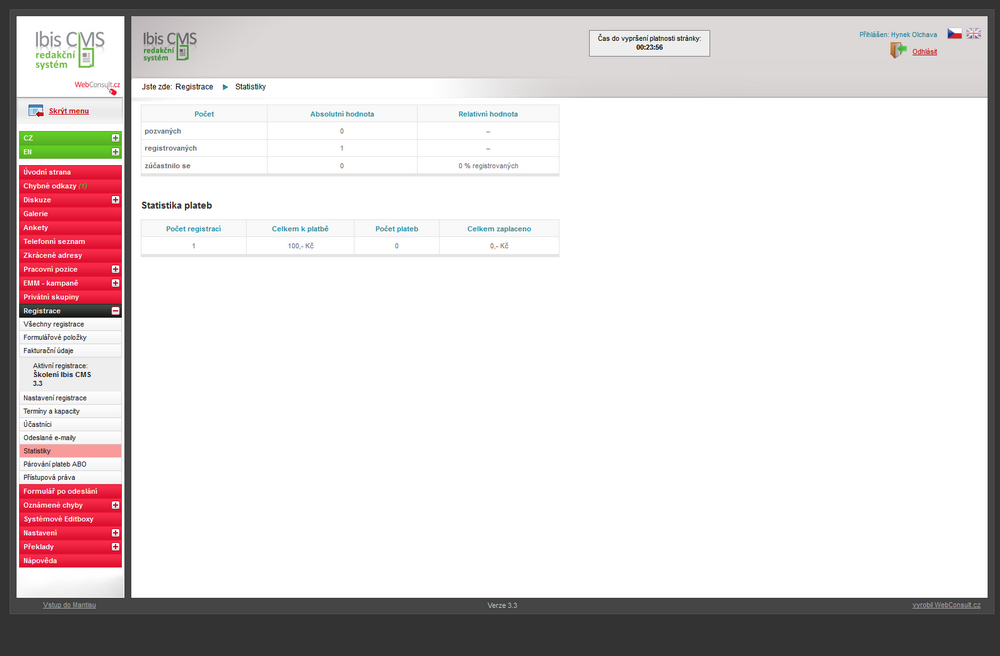The width and height of the screenshot is (1000, 656).
Task: Click Počet plateb column header
Action: pos(397,229)
